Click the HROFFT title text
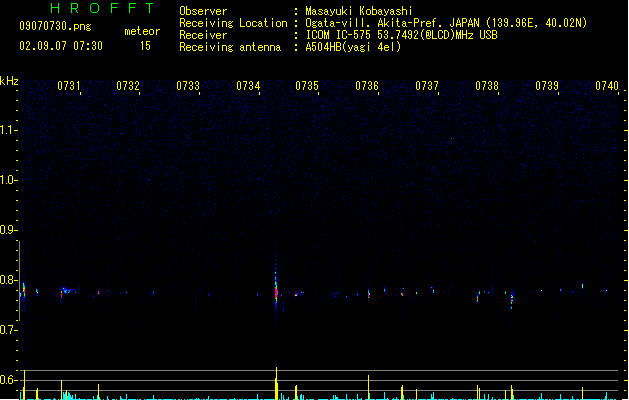The image size is (629, 400). 103,8
